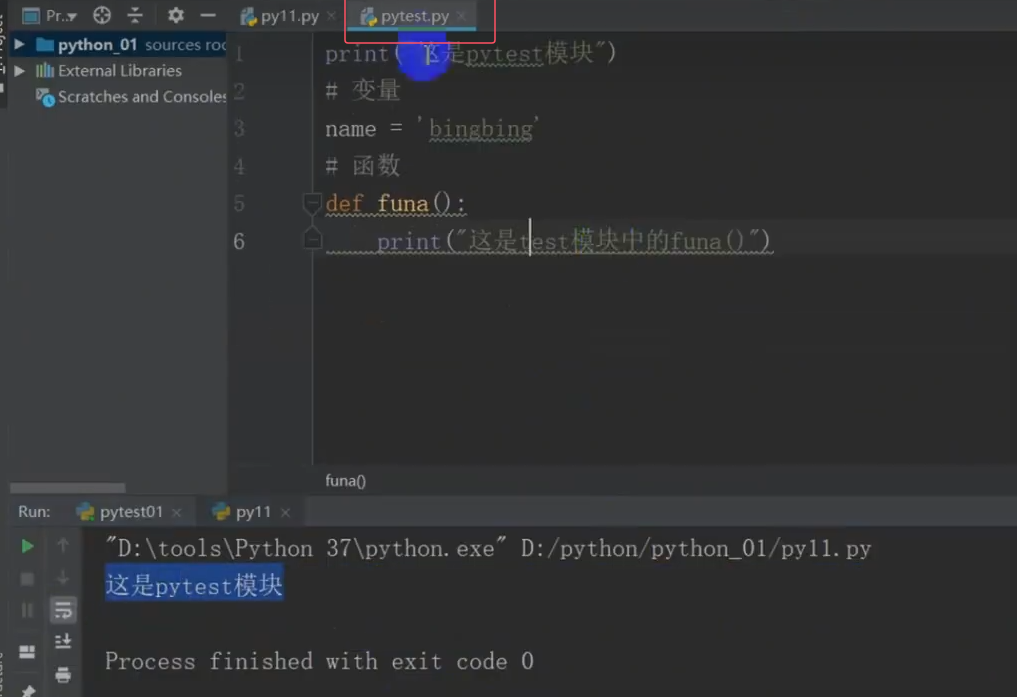Pin the Run tool window tab
Image resolution: width=1017 pixels, height=697 pixels.
click(27, 690)
